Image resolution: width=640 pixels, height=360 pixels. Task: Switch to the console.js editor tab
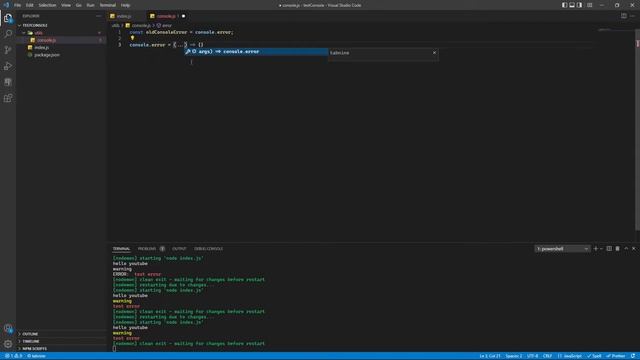point(166,16)
